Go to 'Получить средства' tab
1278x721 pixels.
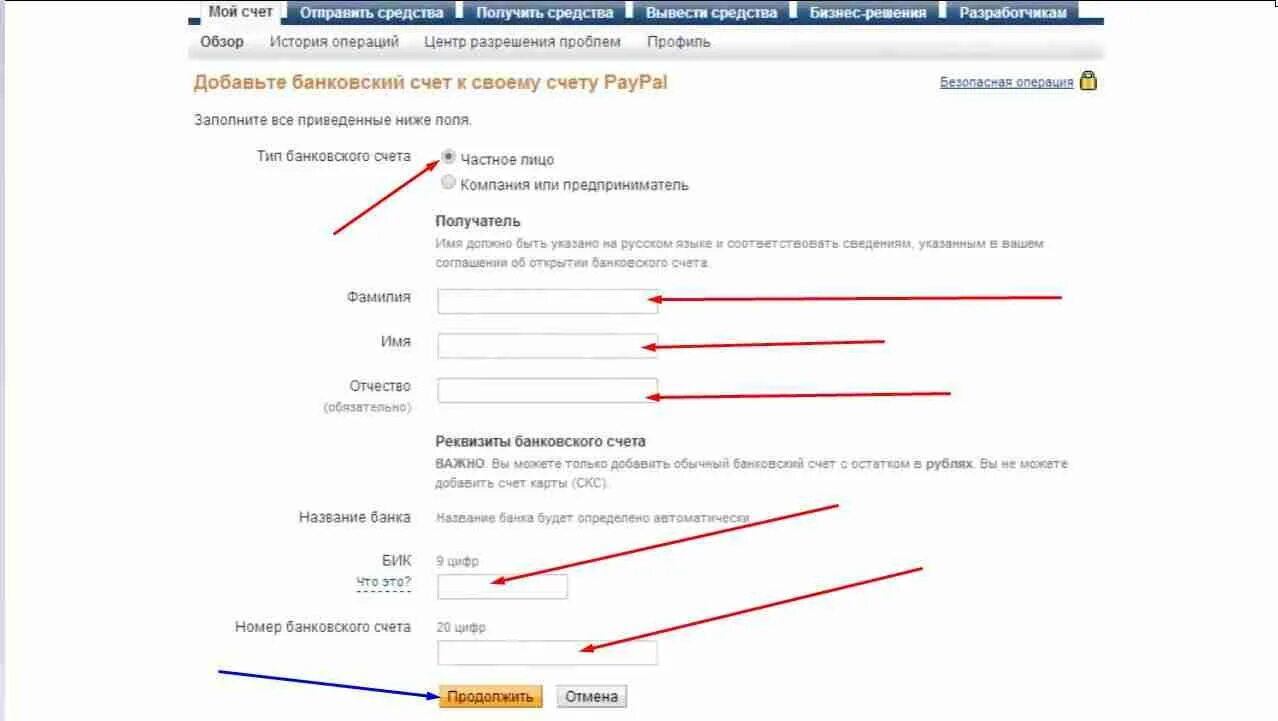click(x=544, y=13)
